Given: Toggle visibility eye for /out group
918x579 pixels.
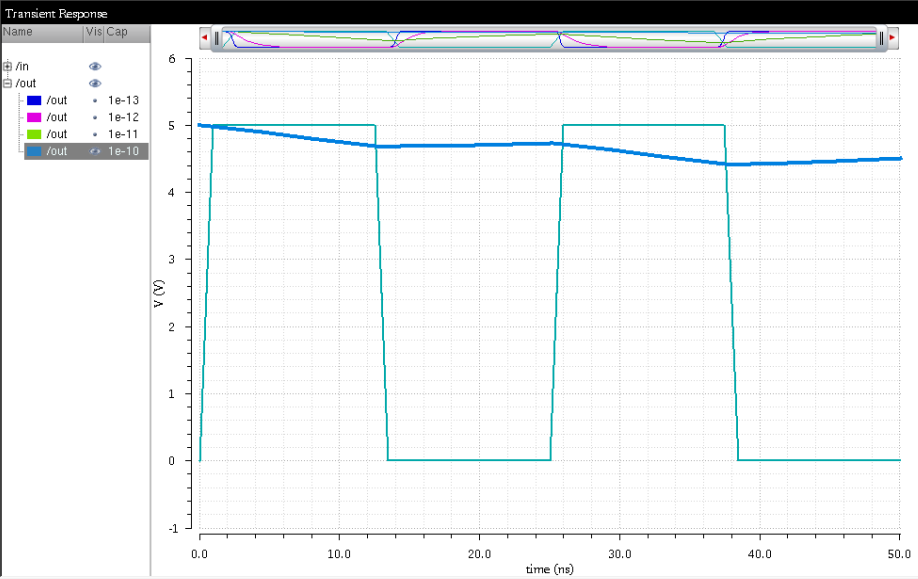Looking at the screenshot, I should (95, 83).
